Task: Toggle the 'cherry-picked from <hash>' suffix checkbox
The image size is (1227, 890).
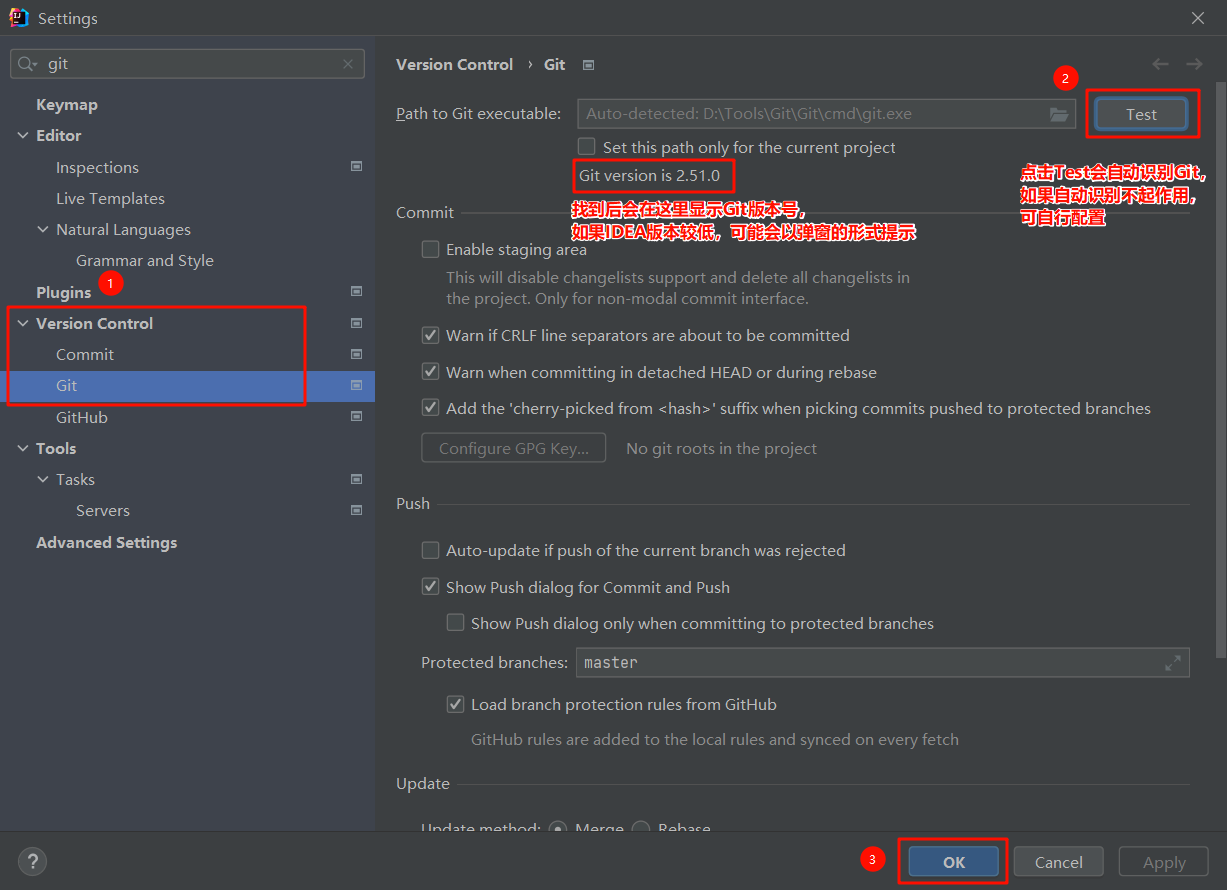Action: 430,408
